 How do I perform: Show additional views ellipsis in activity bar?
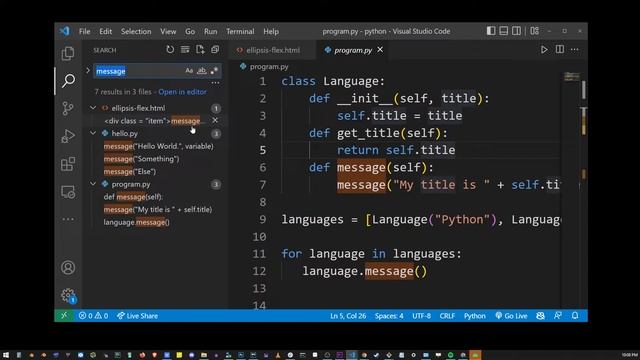pos(68,219)
